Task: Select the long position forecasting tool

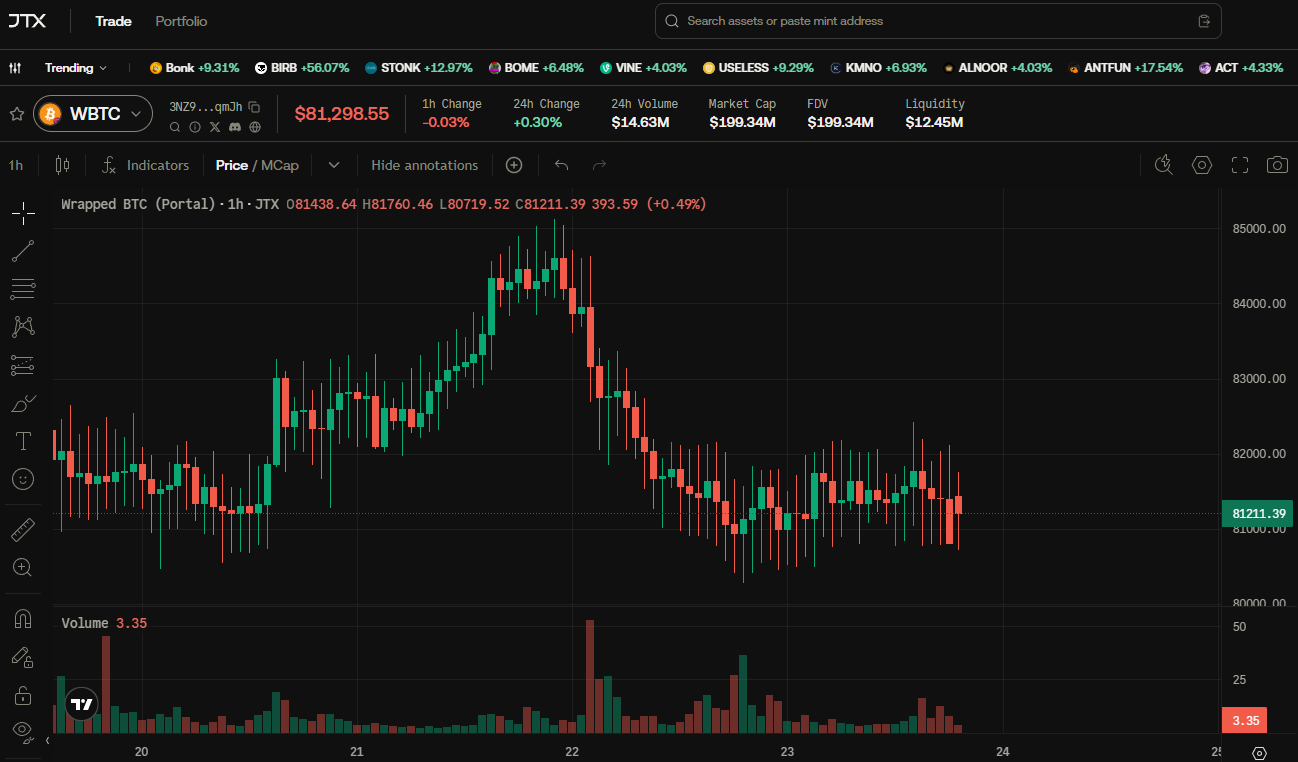Action: [23, 365]
